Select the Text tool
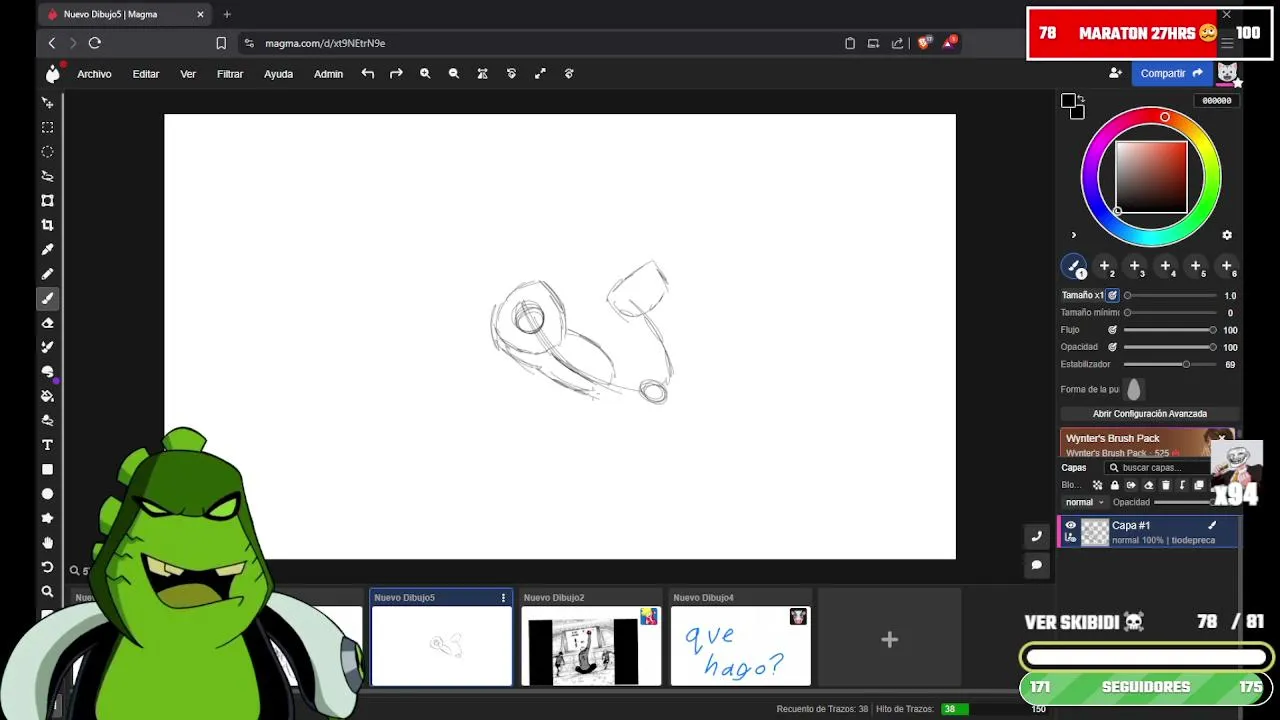Viewport: 1280px width, 720px height. (x=47, y=445)
